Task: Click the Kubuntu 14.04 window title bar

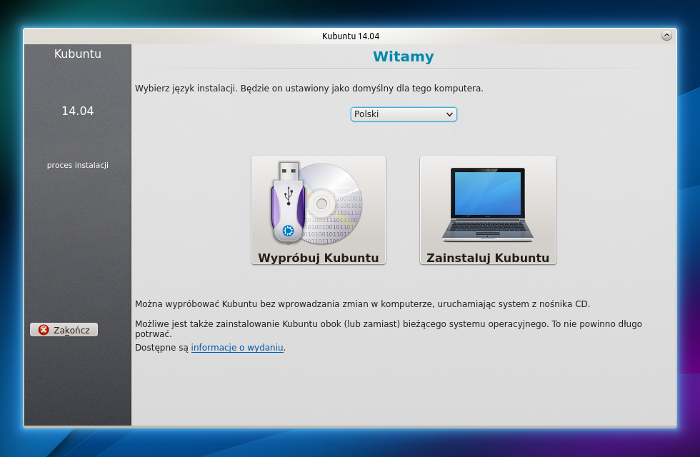Action: pyautogui.click(x=350, y=36)
